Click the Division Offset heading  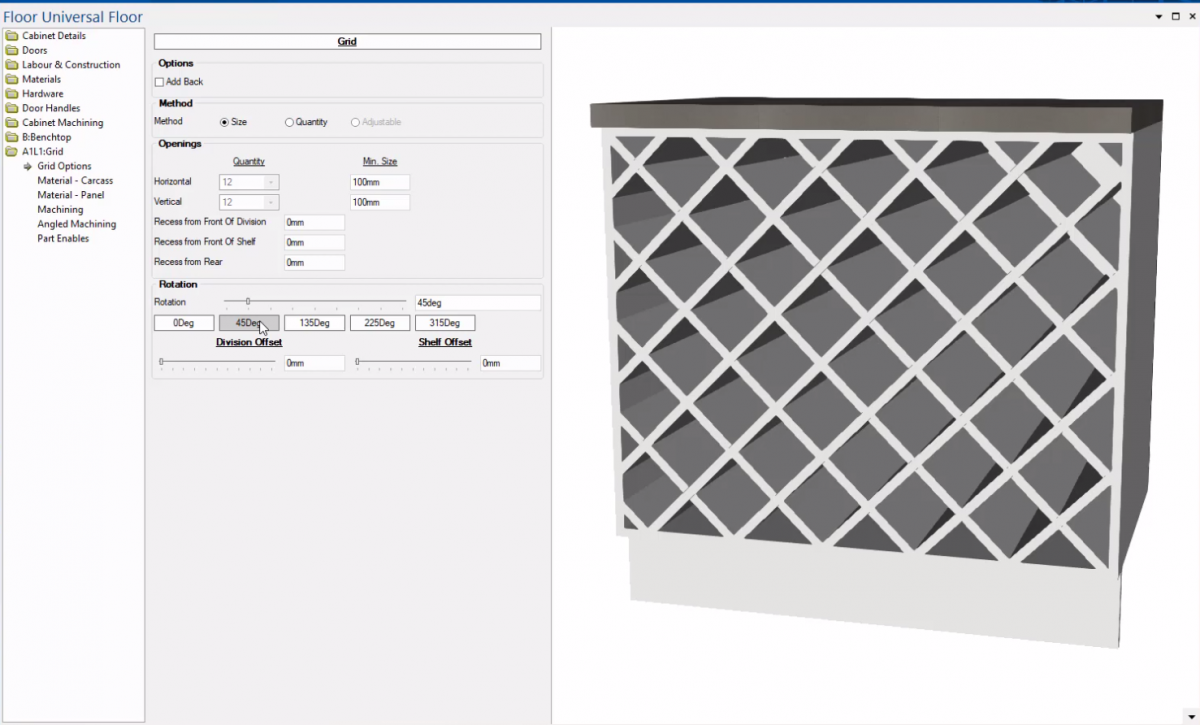click(249, 342)
